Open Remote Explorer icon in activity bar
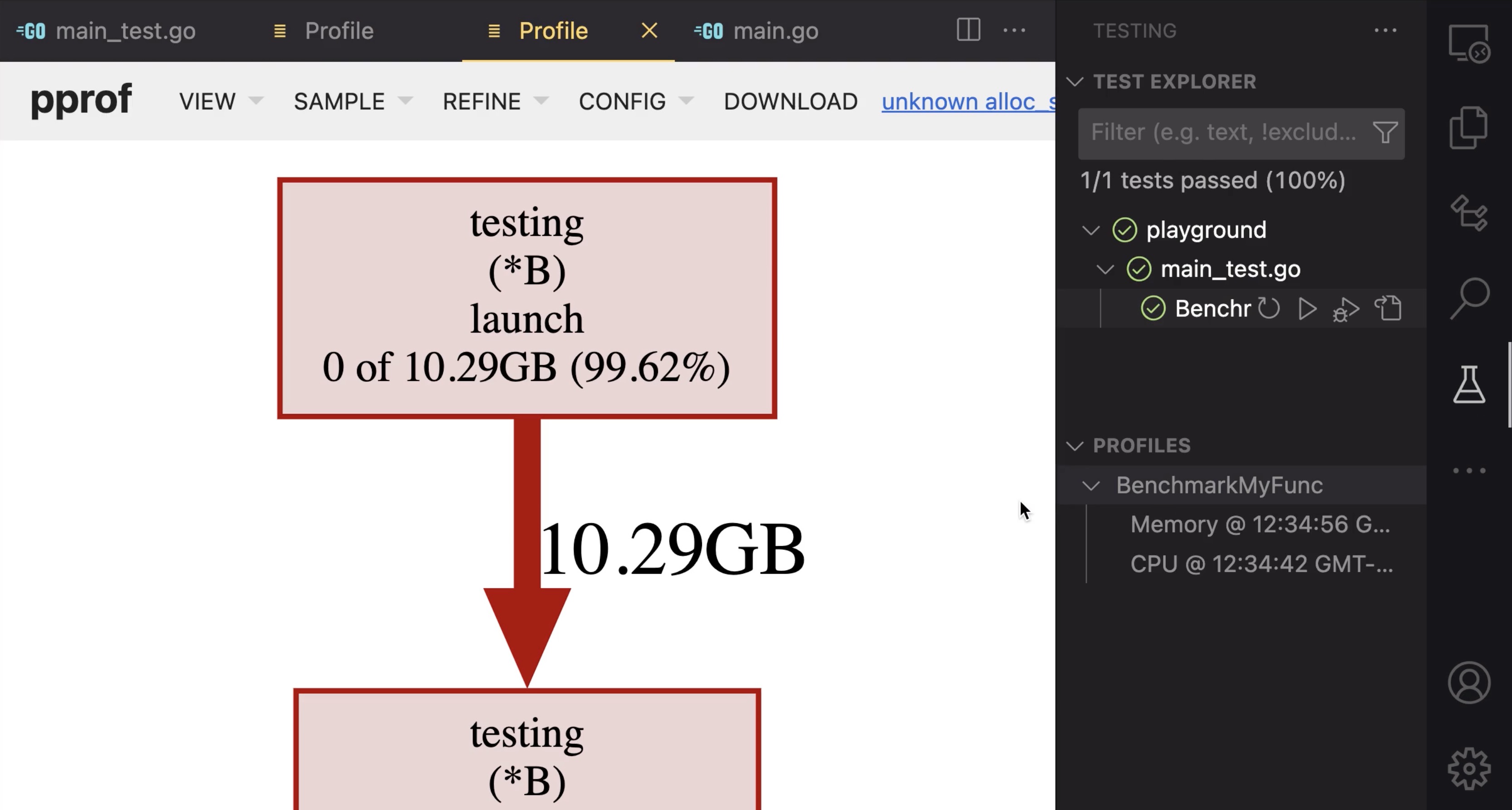Viewport: 1512px width, 810px height. point(1468,44)
